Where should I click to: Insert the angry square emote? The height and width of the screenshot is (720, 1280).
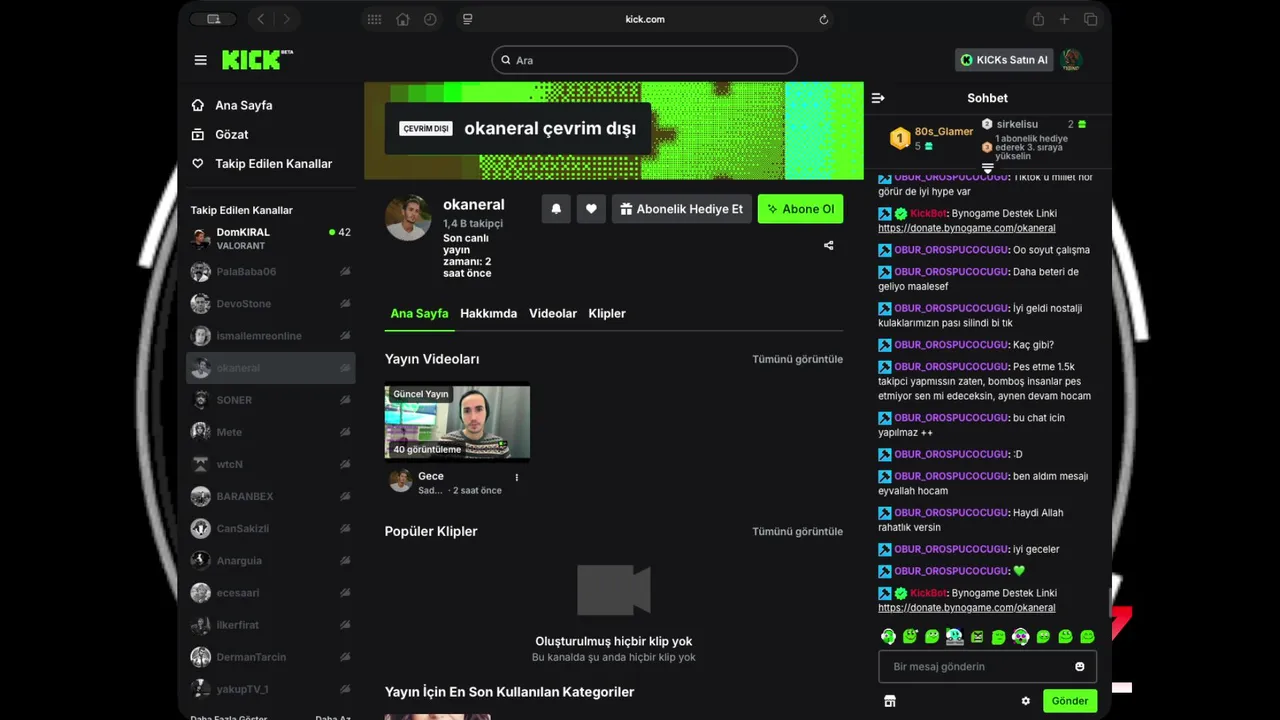[977, 636]
